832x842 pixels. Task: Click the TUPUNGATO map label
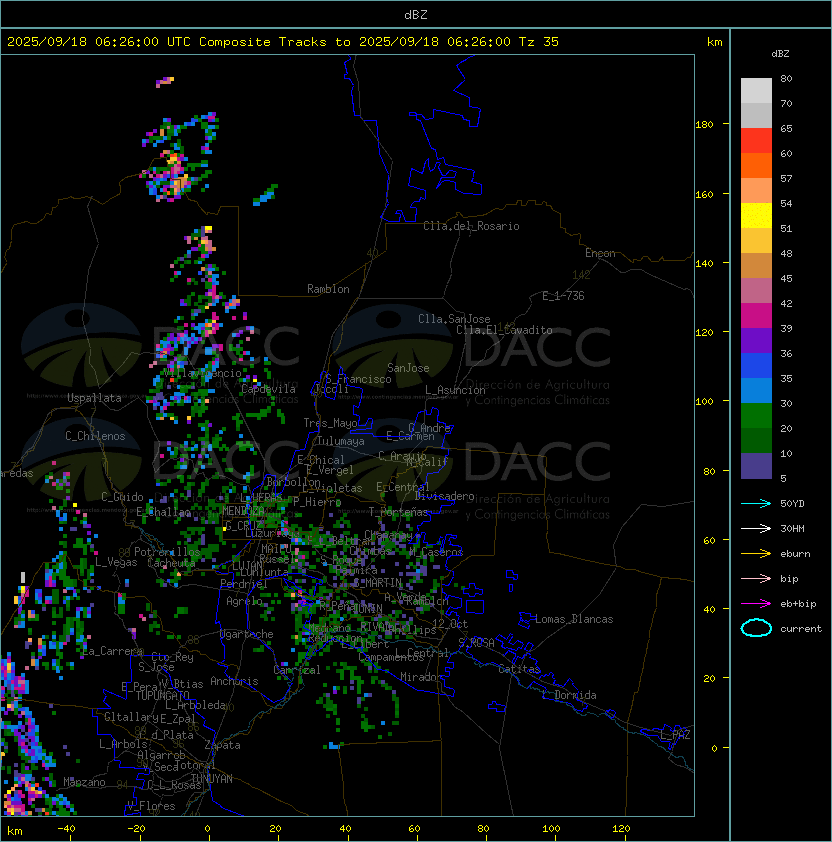click(x=162, y=695)
